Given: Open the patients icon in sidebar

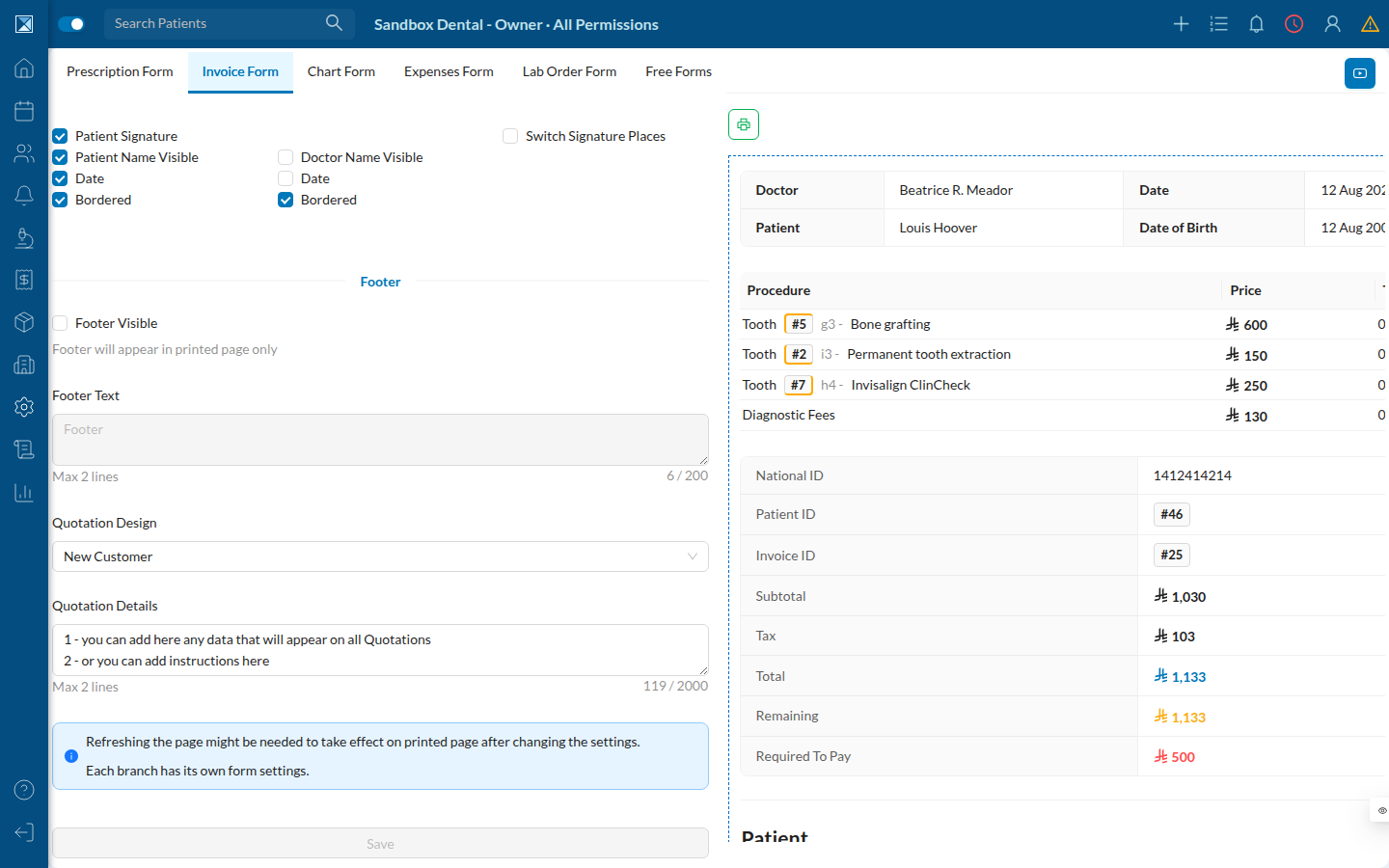Looking at the screenshot, I should click(x=24, y=153).
